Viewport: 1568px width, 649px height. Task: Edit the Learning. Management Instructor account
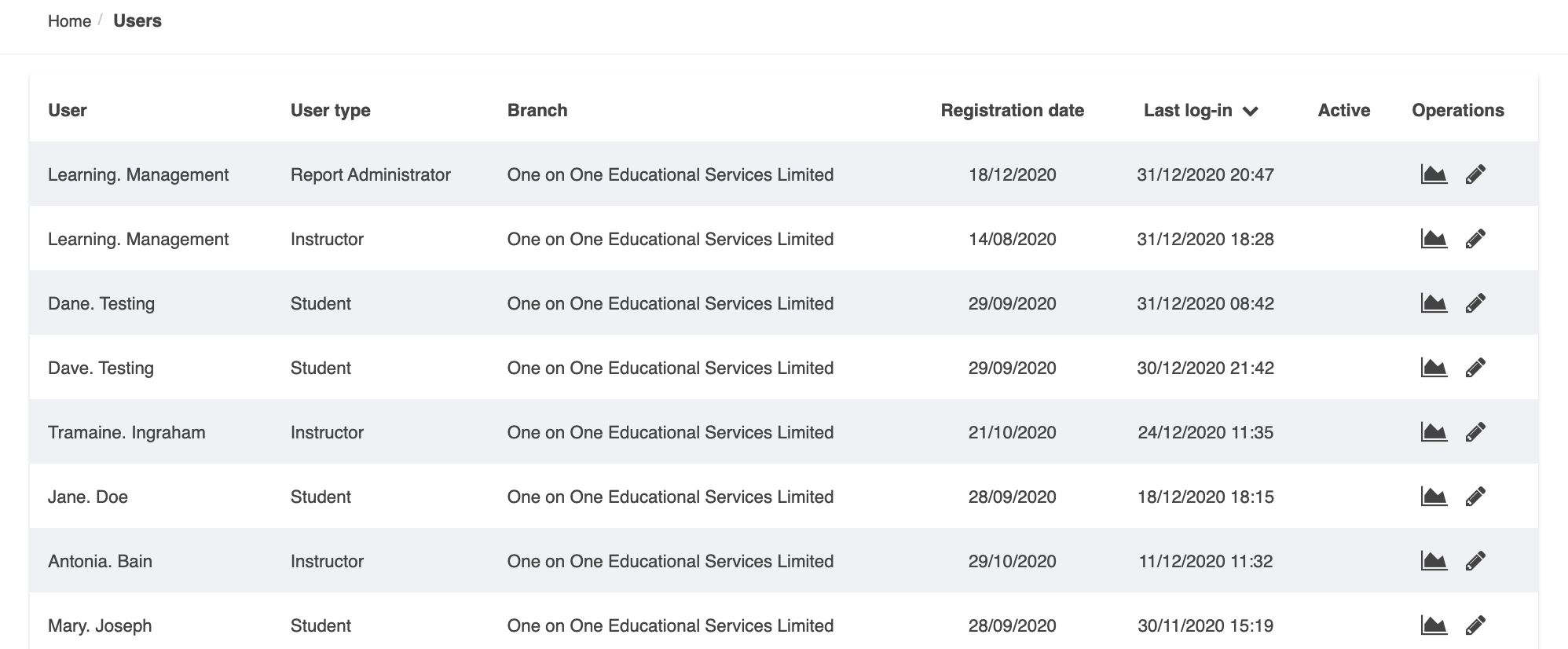[x=1475, y=239]
